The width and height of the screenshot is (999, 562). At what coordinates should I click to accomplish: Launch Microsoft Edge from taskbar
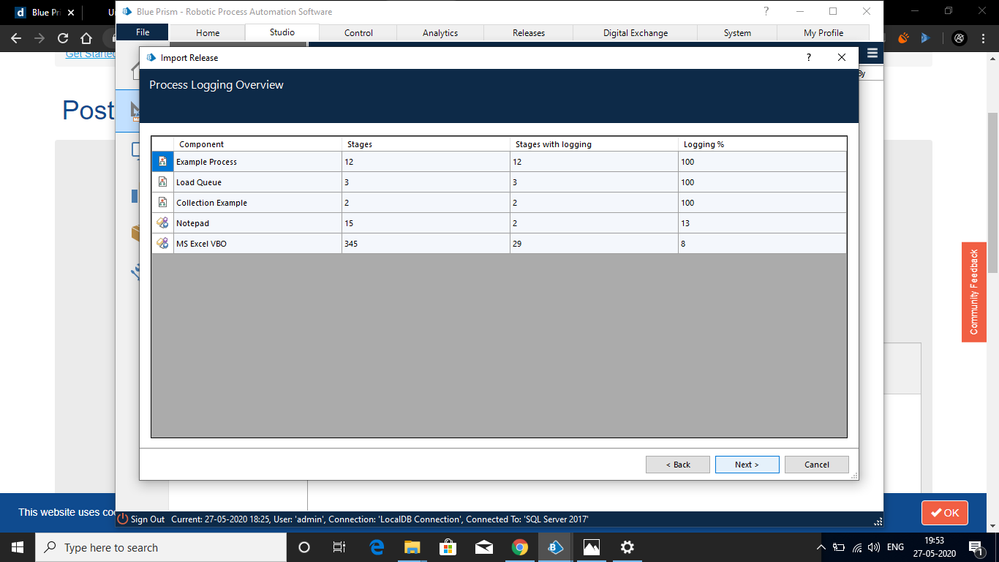tap(377, 547)
